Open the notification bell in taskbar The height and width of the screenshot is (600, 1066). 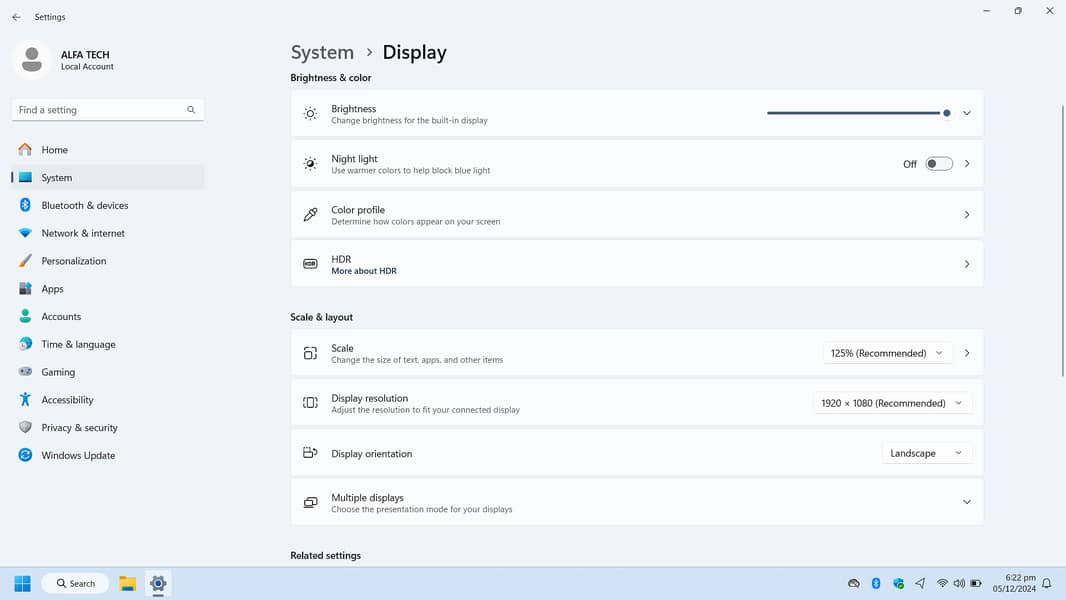(x=1047, y=583)
